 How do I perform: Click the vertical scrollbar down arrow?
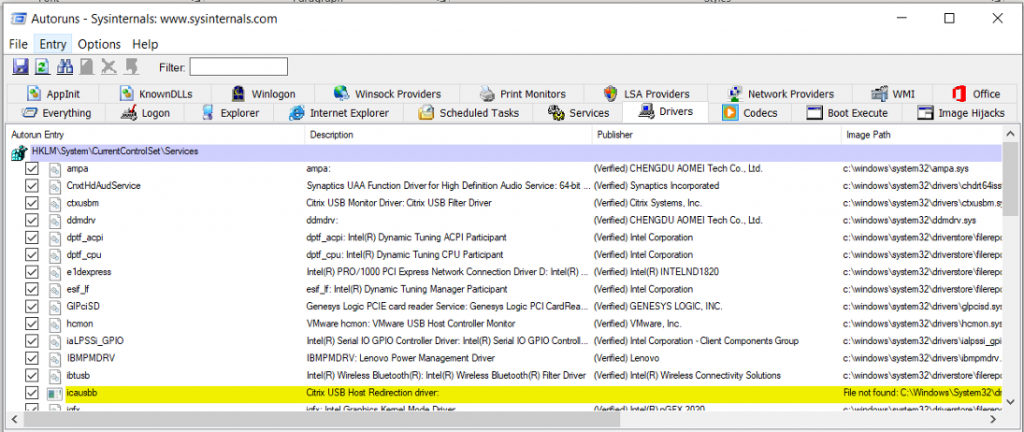pos(1010,403)
